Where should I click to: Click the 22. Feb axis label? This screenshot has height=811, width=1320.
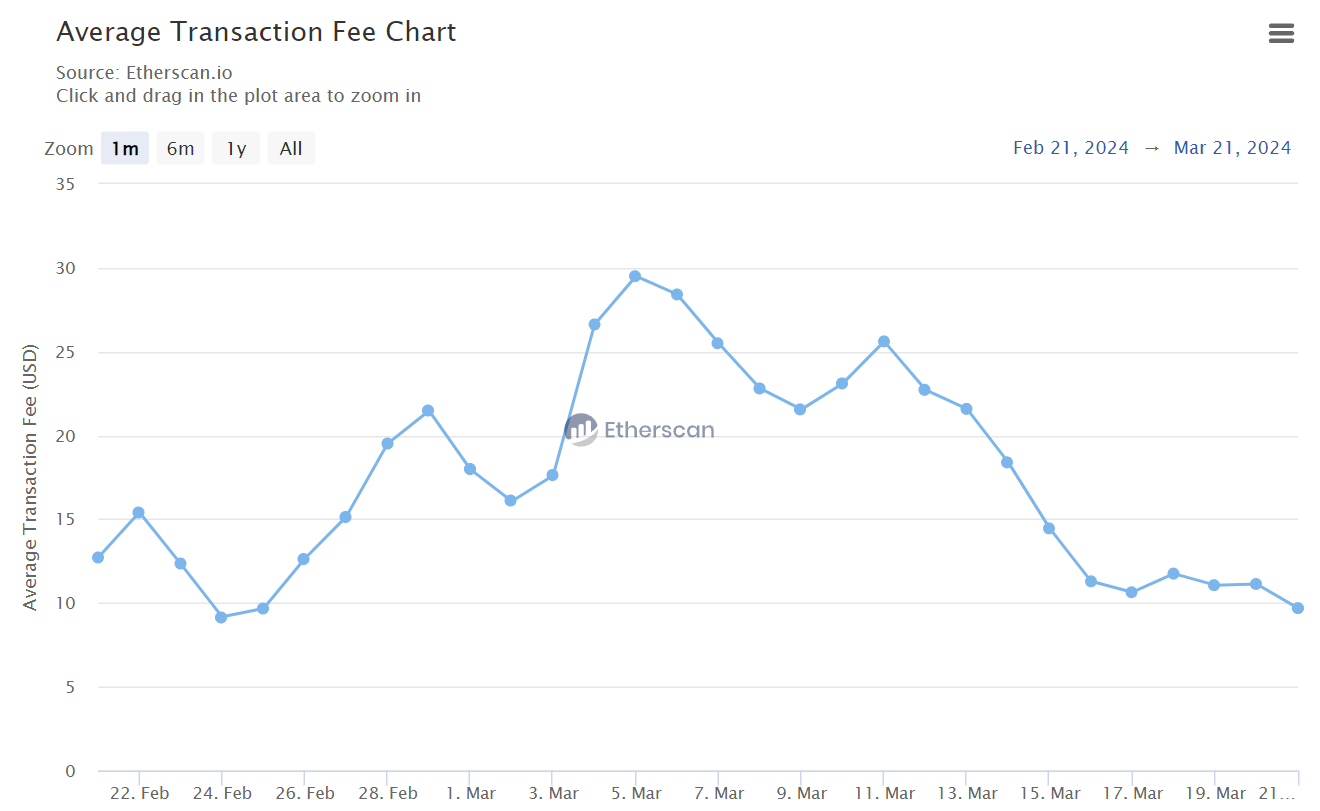click(140, 792)
